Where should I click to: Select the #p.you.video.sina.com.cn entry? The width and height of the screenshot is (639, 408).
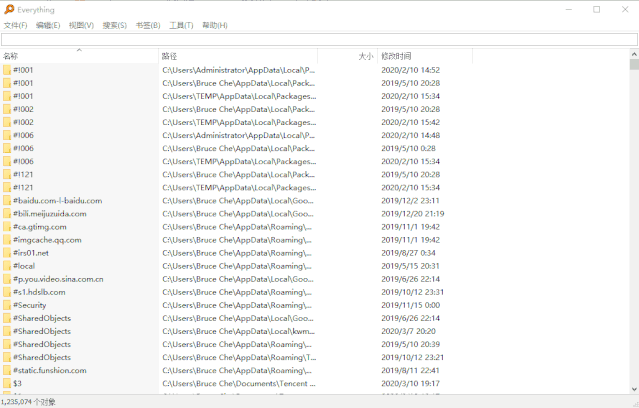(58, 279)
